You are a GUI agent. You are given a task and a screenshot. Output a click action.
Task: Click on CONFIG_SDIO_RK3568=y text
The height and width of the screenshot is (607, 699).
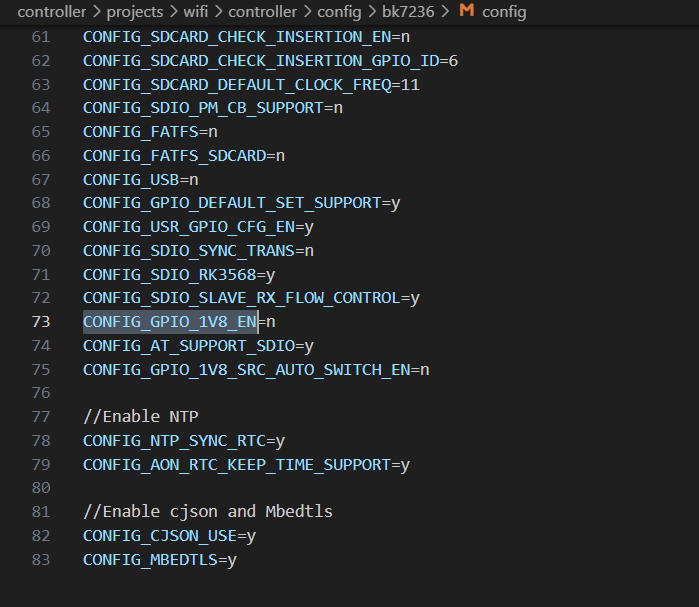click(x=178, y=274)
